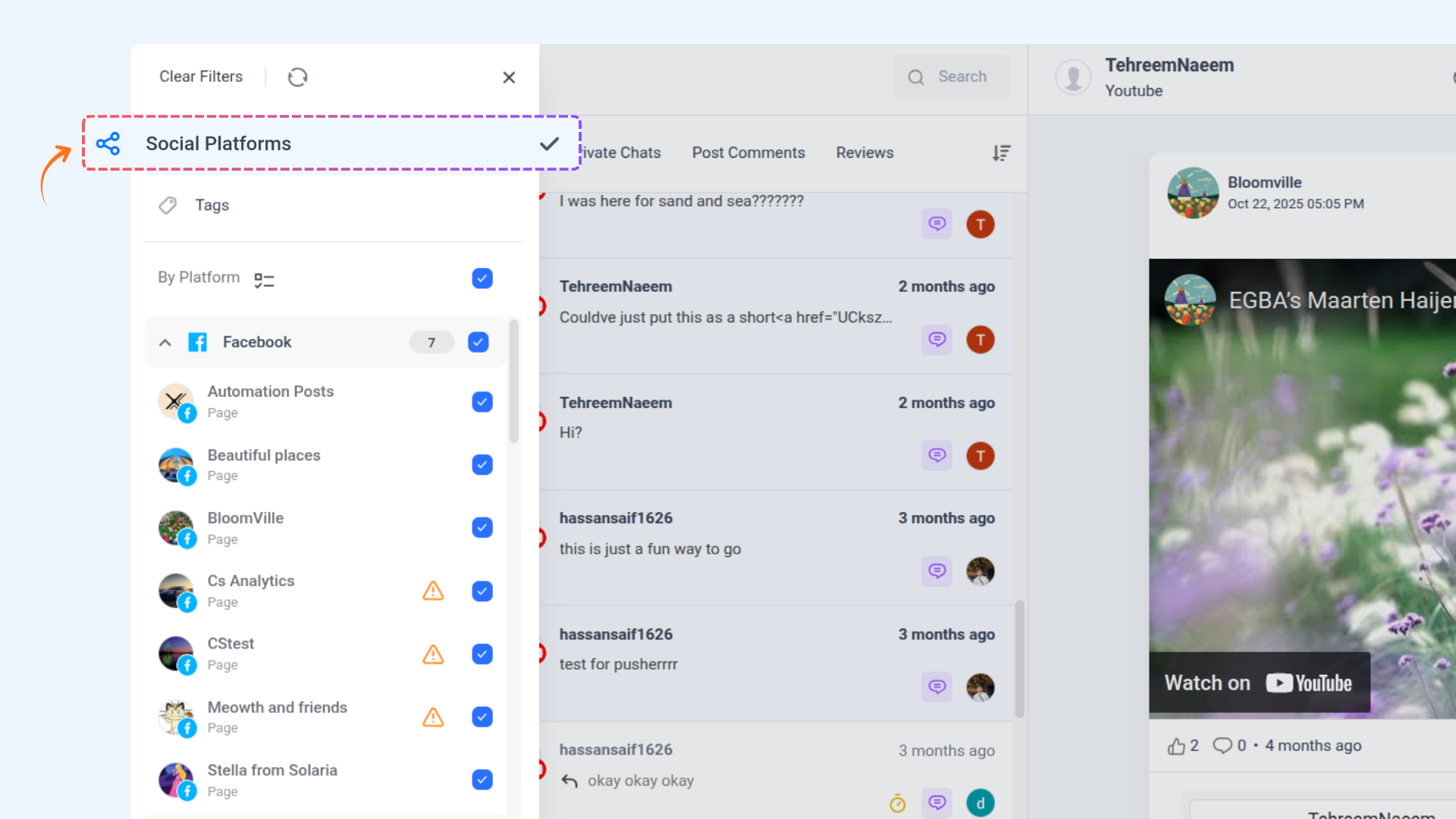The height and width of the screenshot is (819, 1456).
Task: Uncheck CStest page
Action: 482,654
